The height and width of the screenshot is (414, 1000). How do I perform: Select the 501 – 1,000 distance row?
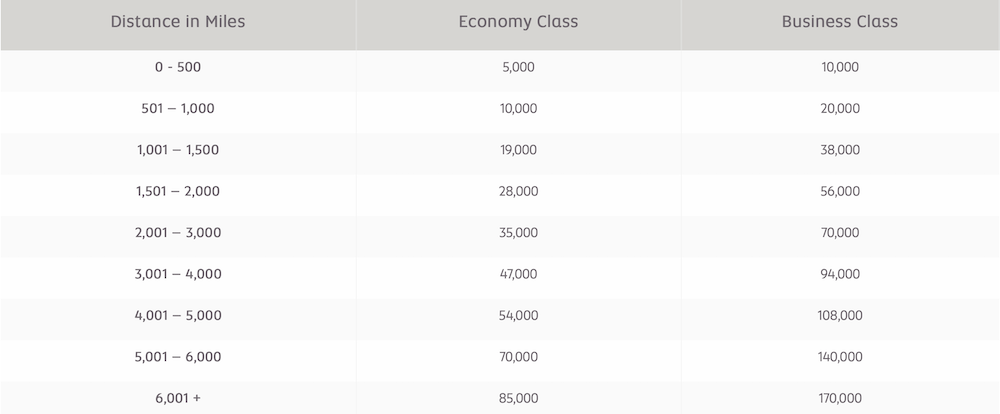point(500,108)
